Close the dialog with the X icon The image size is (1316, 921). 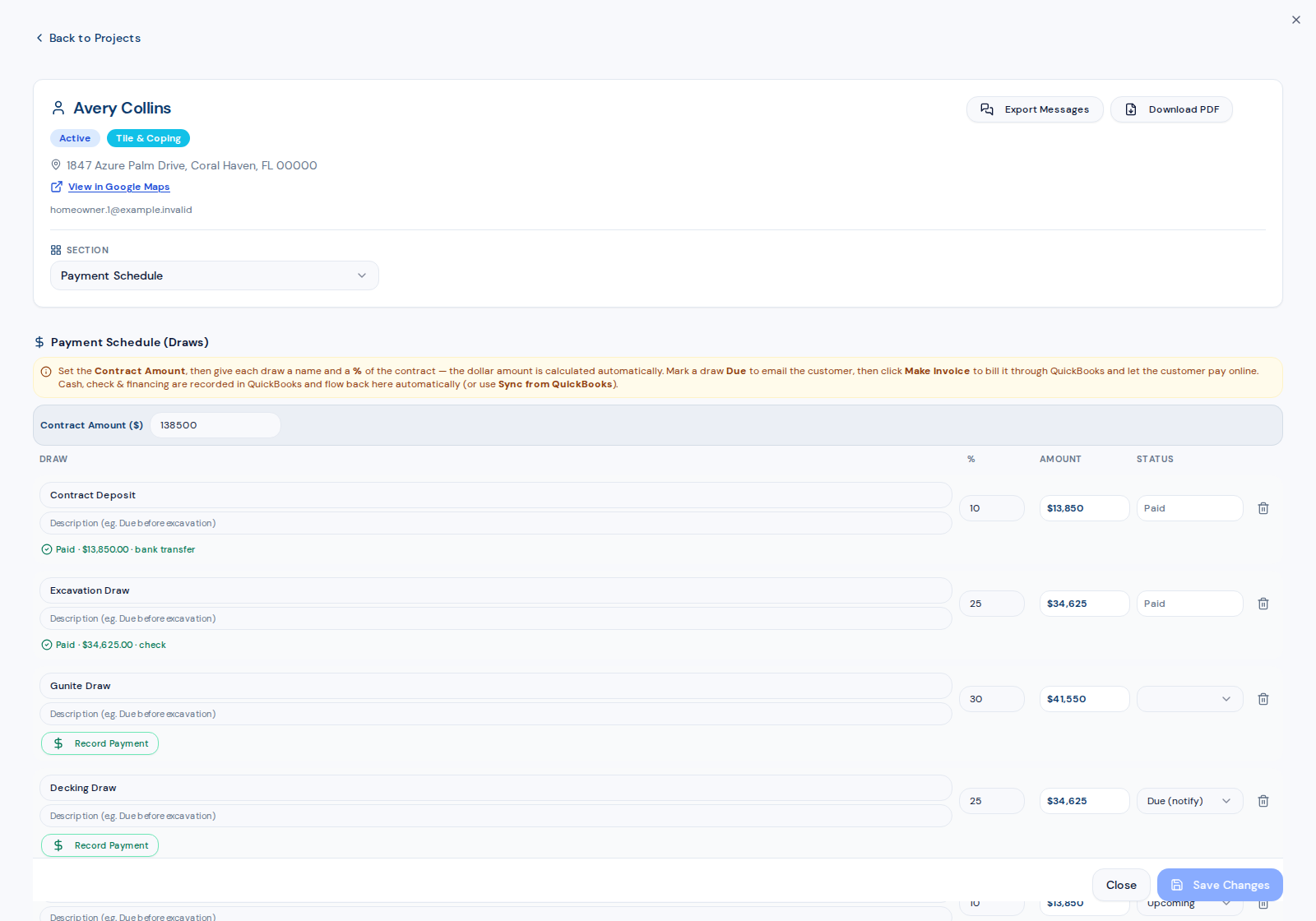(1296, 20)
